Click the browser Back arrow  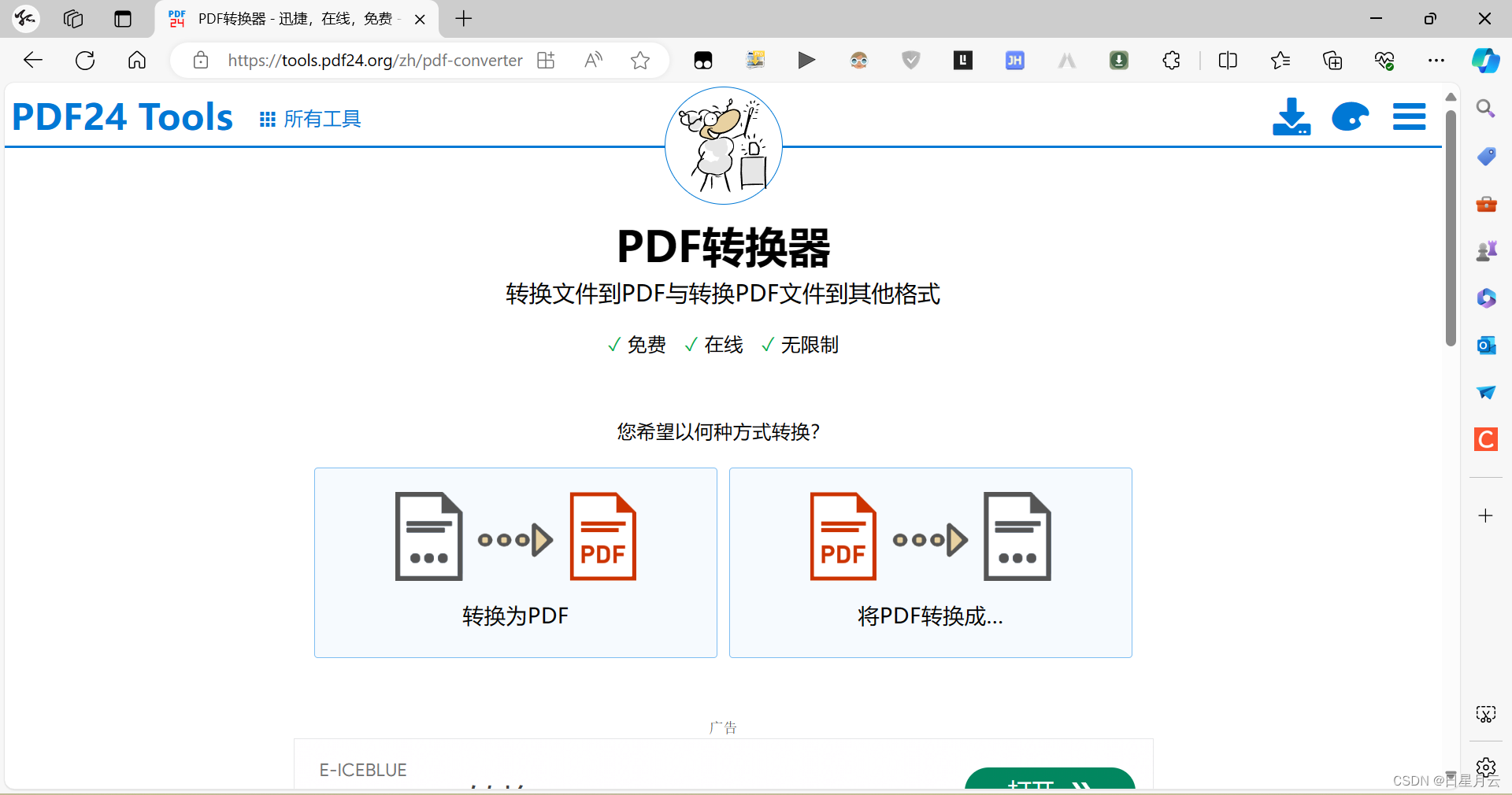click(33, 61)
